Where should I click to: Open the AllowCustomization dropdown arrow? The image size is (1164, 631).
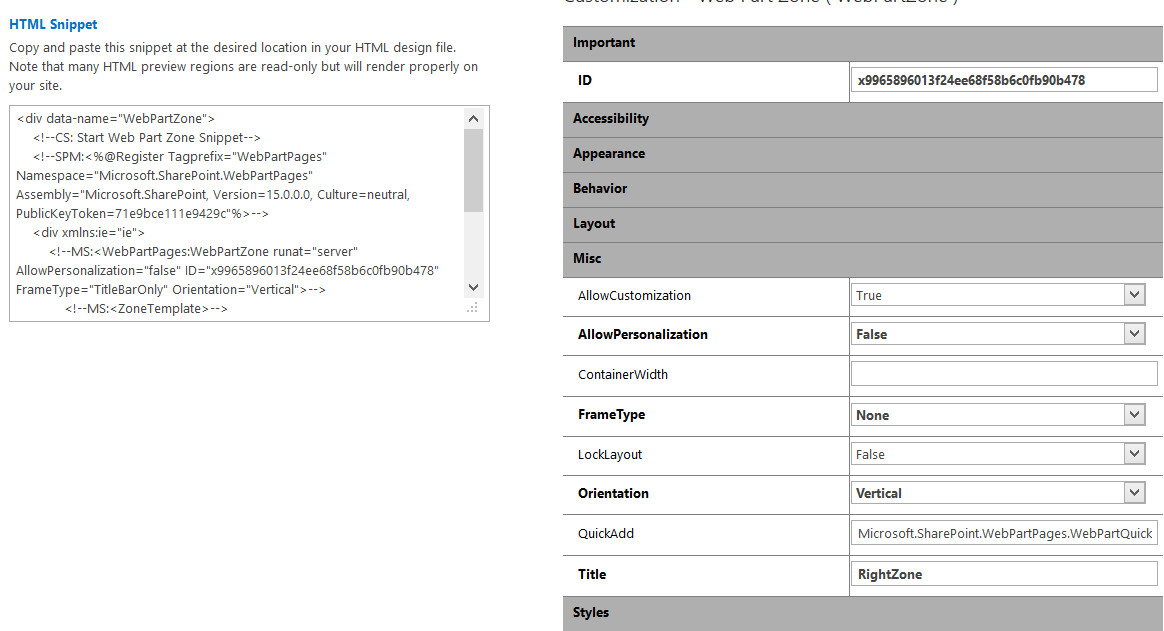tap(1133, 294)
